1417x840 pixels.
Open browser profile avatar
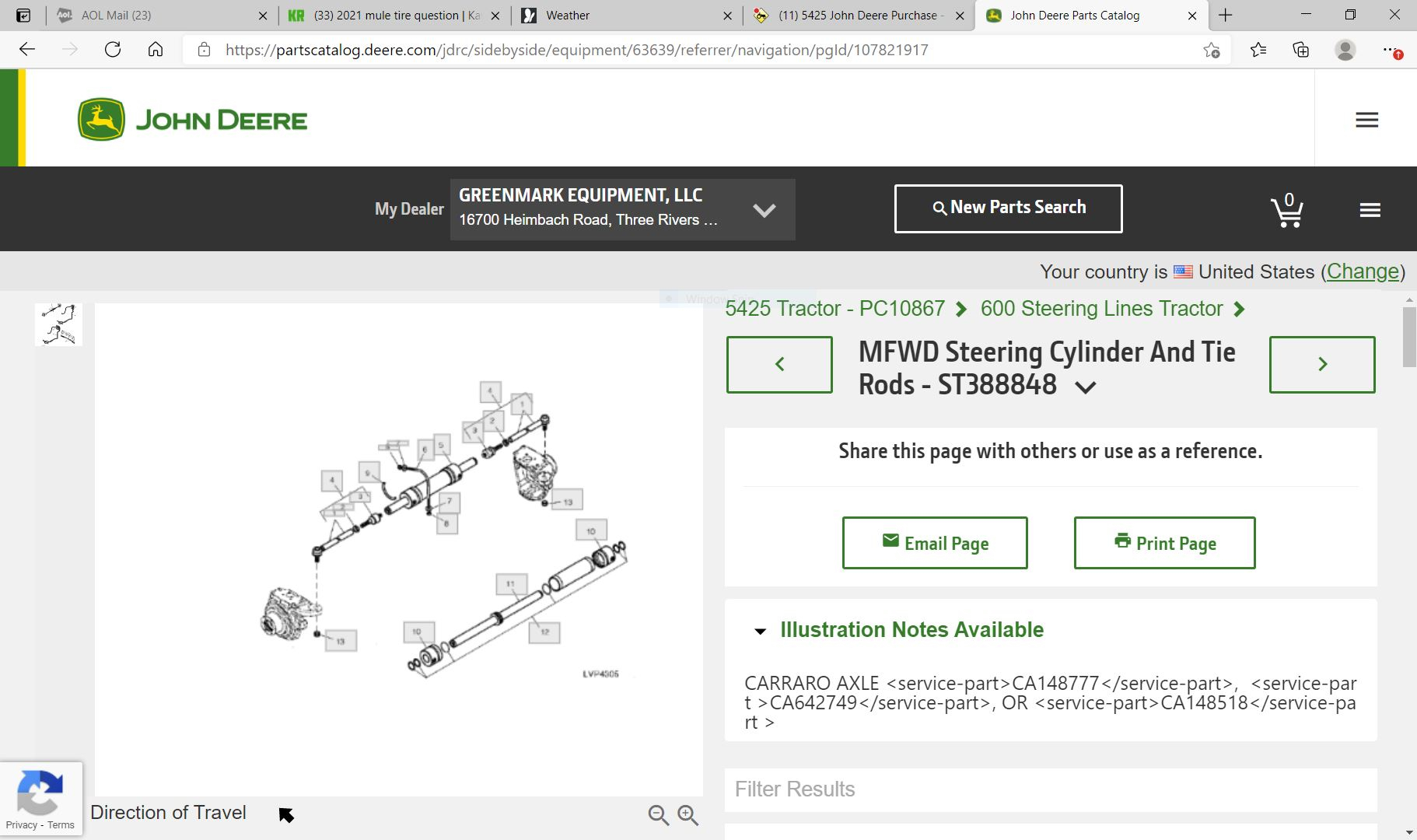point(1345,51)
